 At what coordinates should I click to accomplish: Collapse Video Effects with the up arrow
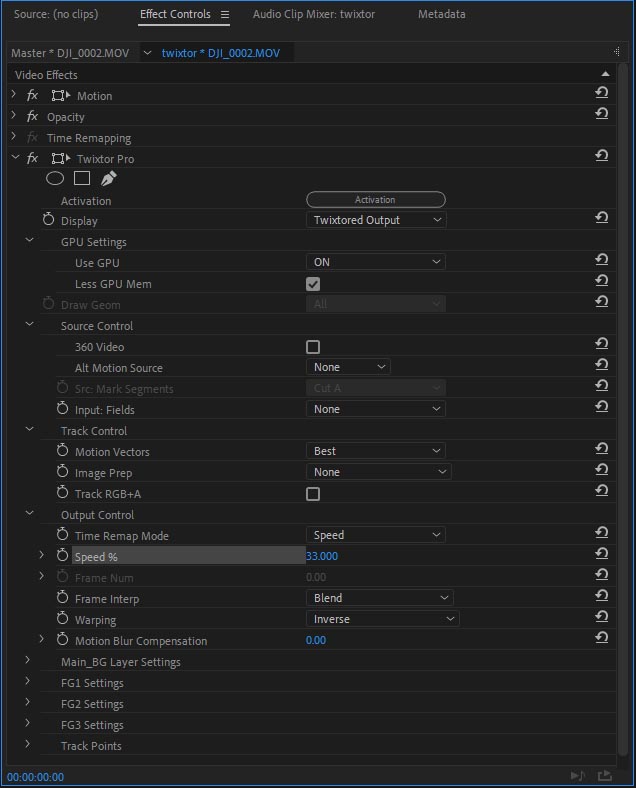(605, 74)
